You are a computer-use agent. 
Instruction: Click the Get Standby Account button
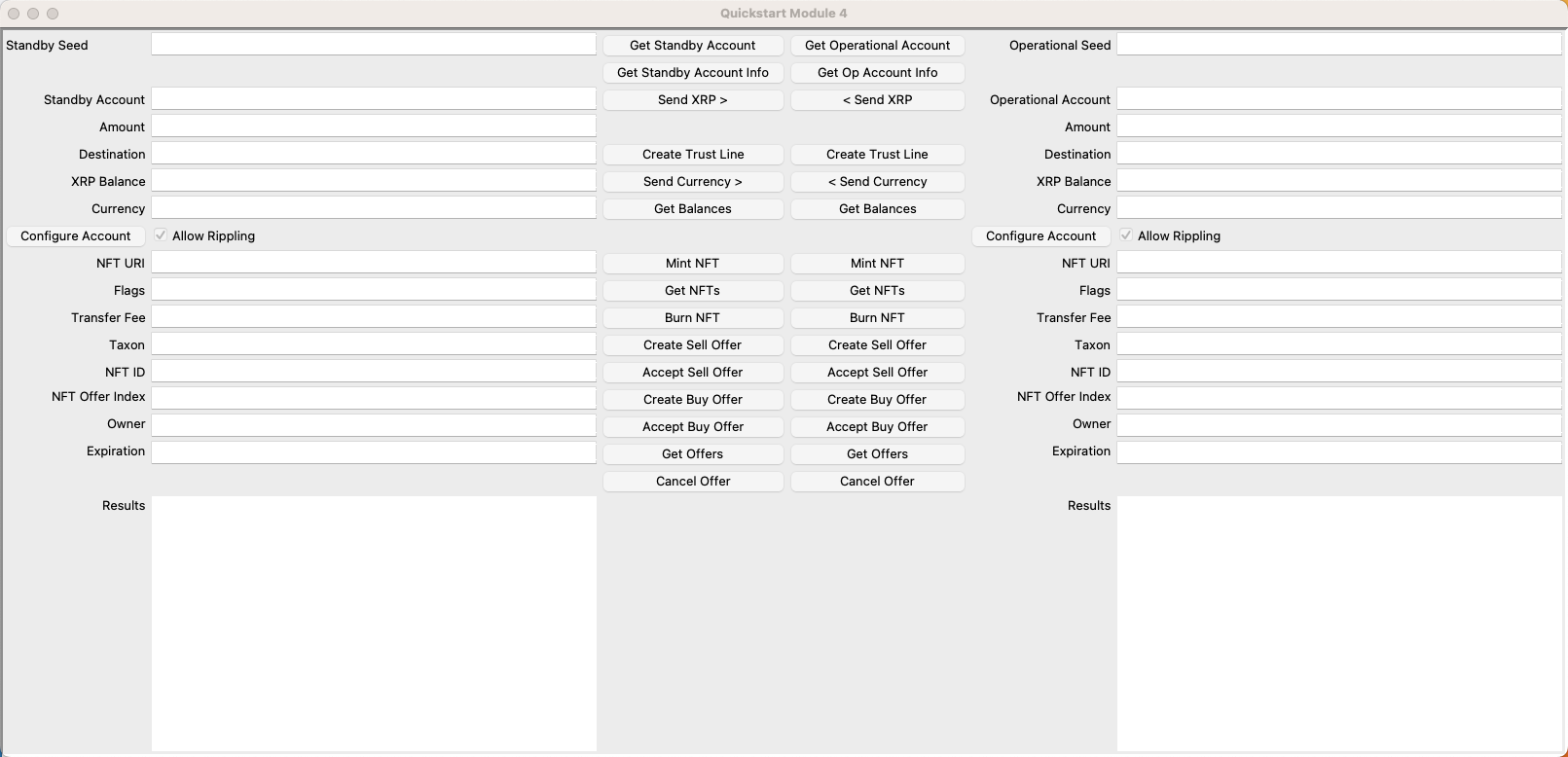point(692,46)
